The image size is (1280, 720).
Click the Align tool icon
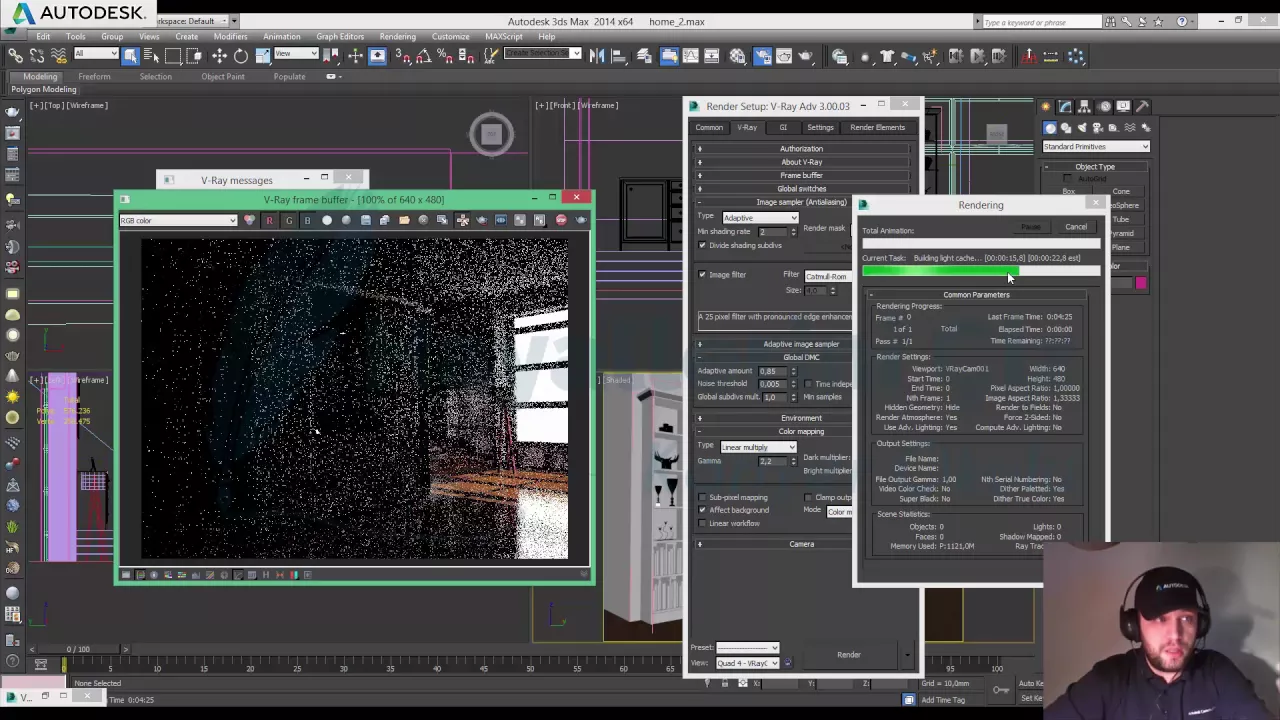tap(619, 56)
